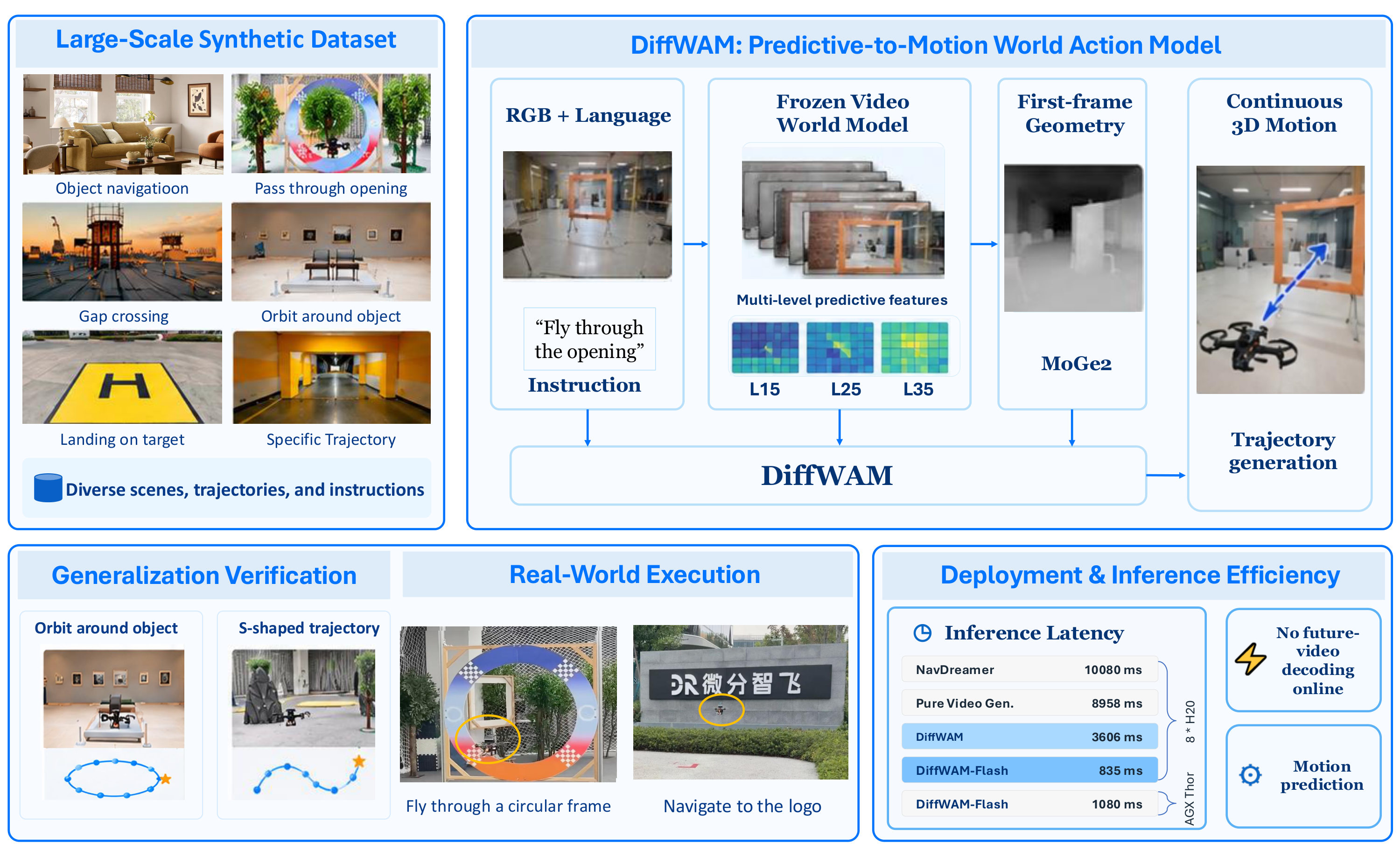
Task: Click the Generalization Verification header
Action: pos(204,575)
